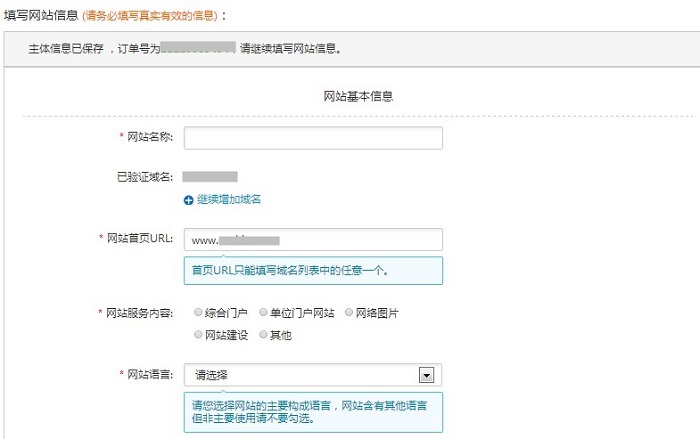The image size is (700, 439).
Task: Select 网络图片 as service content
Action: pos(349,313)
